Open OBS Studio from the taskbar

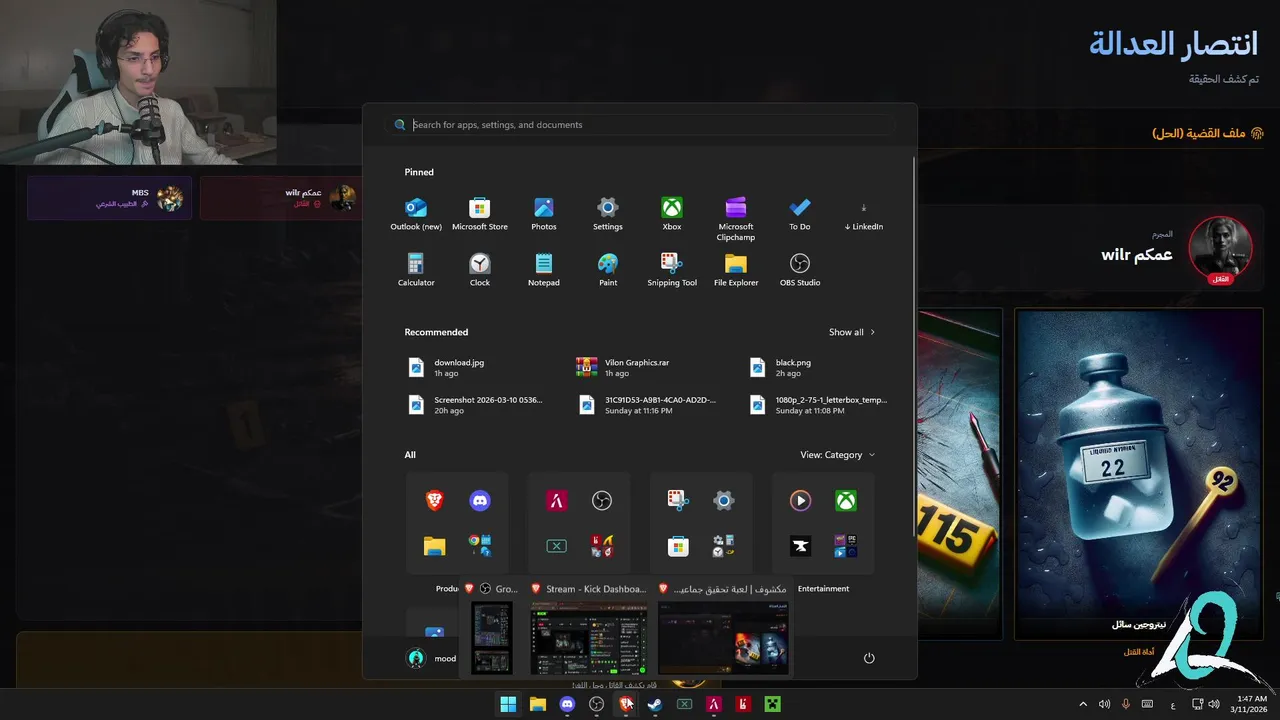597,704
